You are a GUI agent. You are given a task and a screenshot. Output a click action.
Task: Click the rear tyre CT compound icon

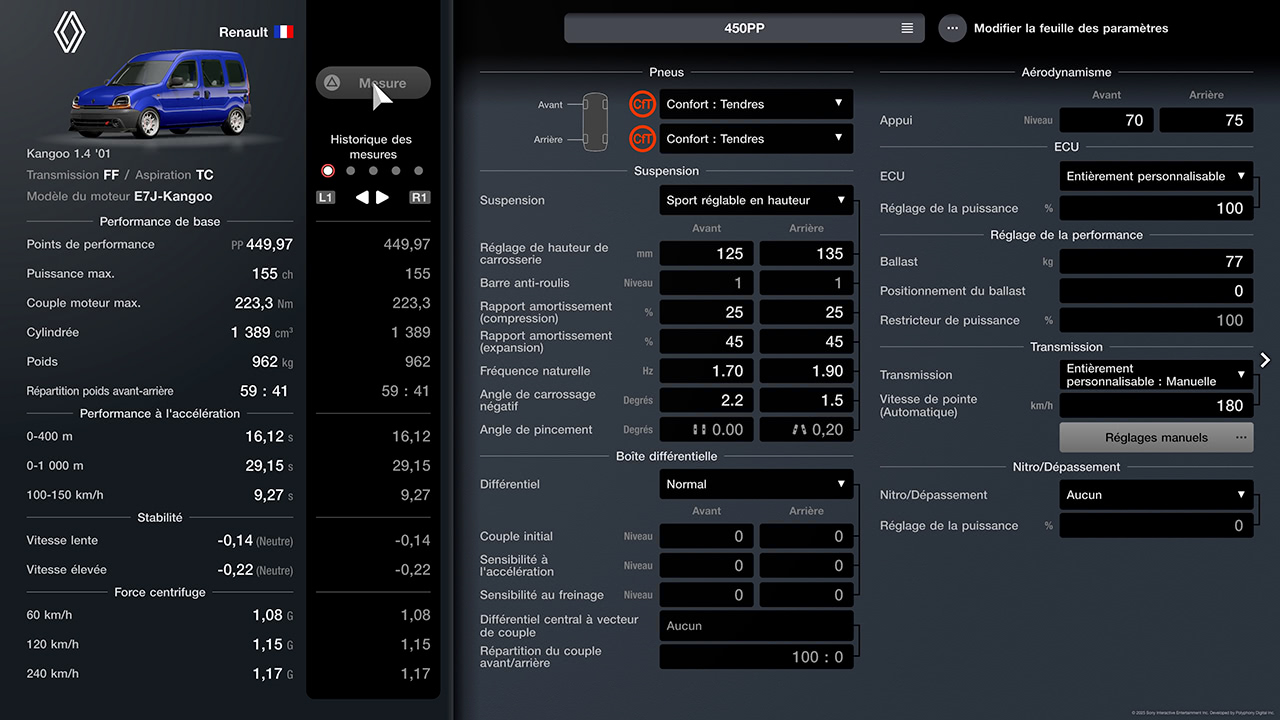click(643, 139)
